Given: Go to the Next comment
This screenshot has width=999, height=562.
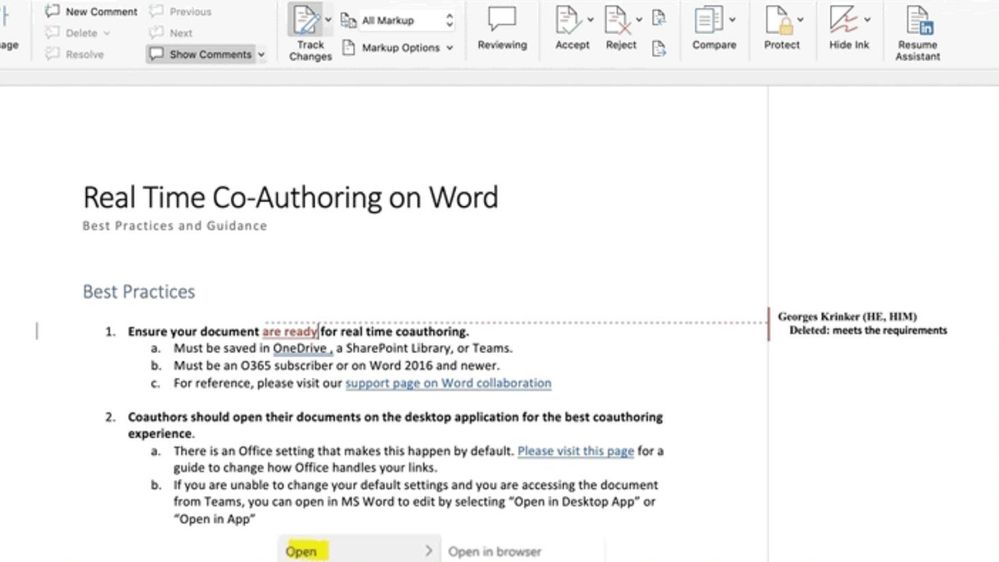Looking at the screenshot, I should tap(171, 32).
